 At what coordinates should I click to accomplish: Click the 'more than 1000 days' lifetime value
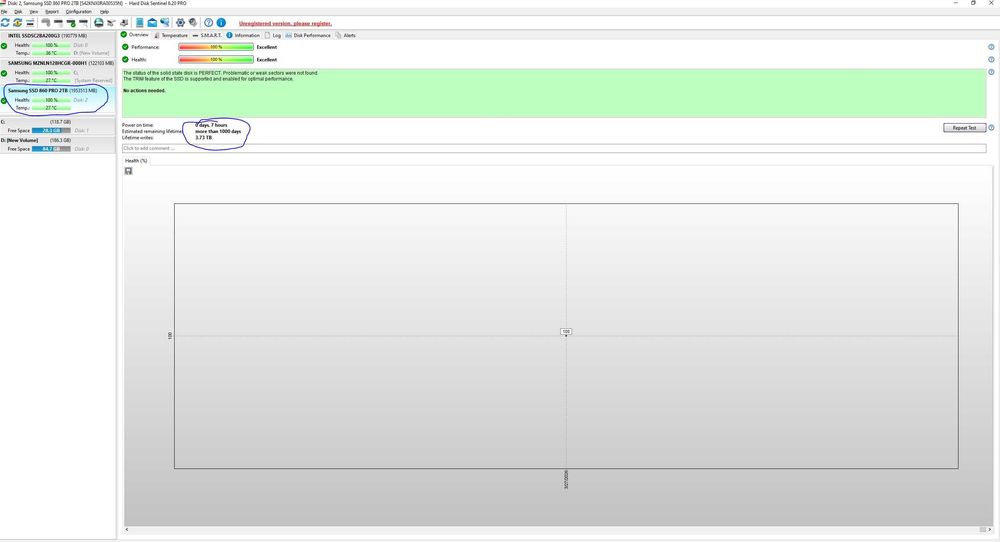tap(218, 131)
